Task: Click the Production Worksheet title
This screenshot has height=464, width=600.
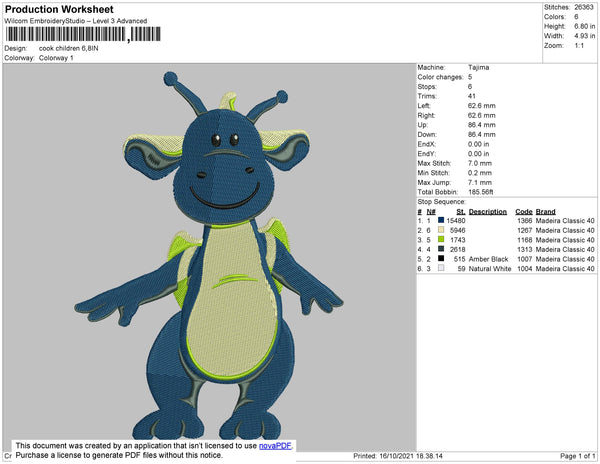Action: coord(59,9)
